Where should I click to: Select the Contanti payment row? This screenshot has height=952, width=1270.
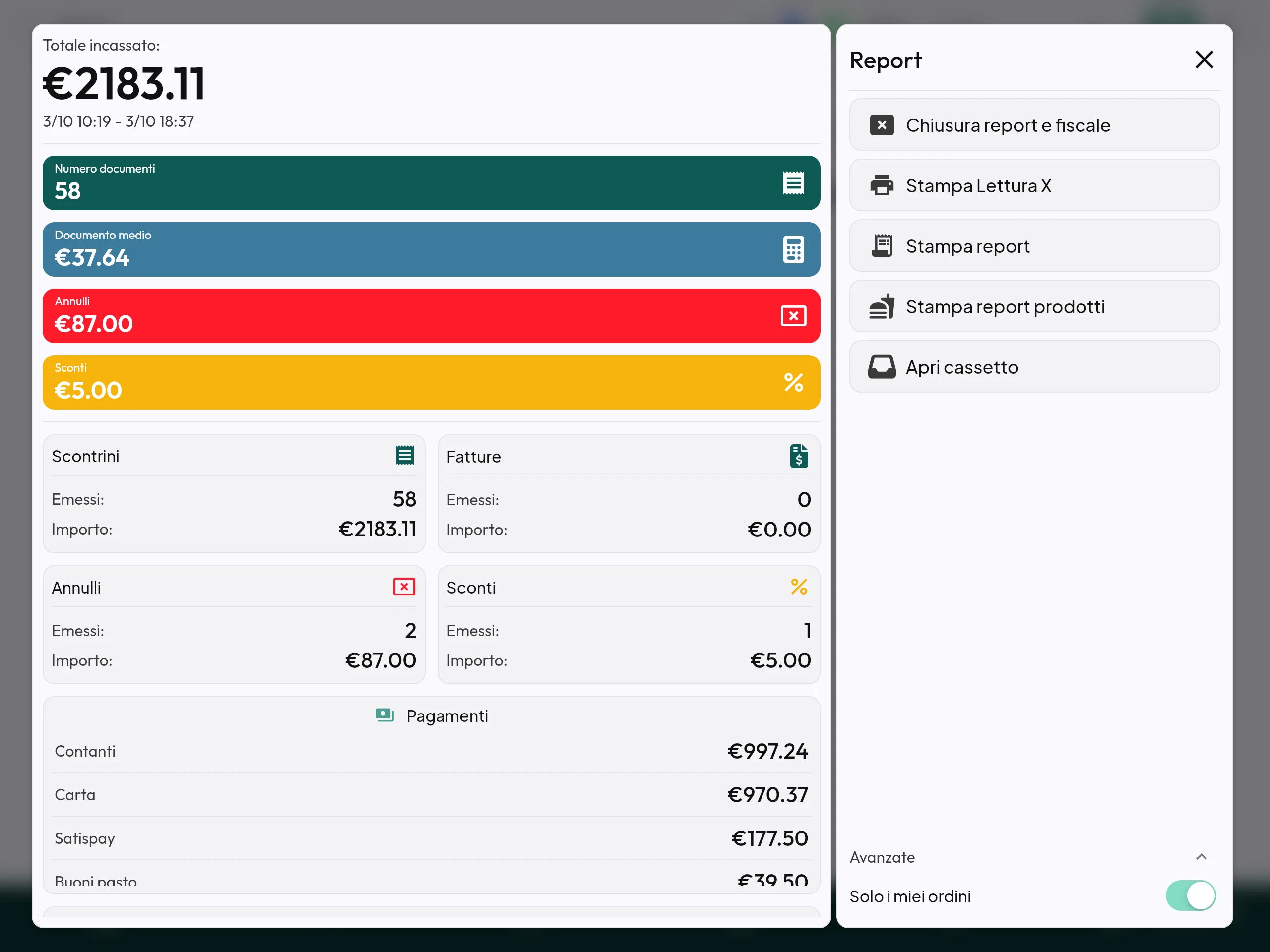click(431, 751)
